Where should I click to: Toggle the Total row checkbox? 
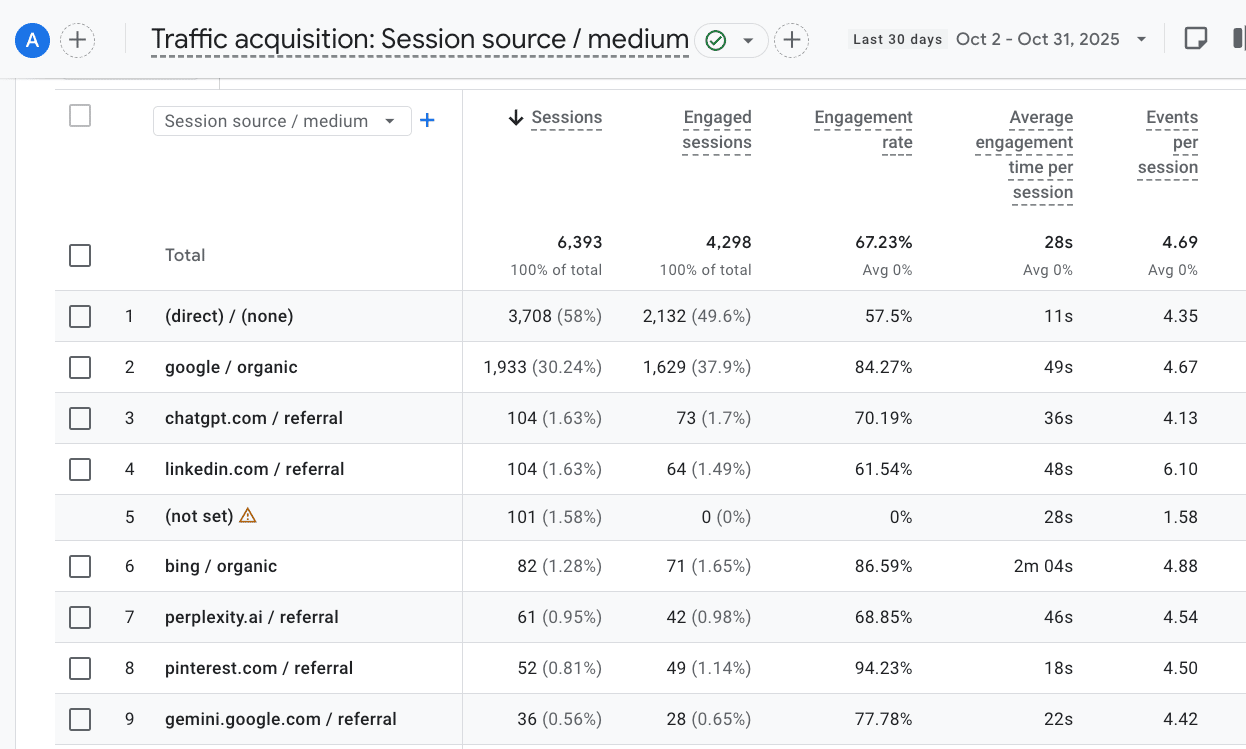tap(80, 255)
